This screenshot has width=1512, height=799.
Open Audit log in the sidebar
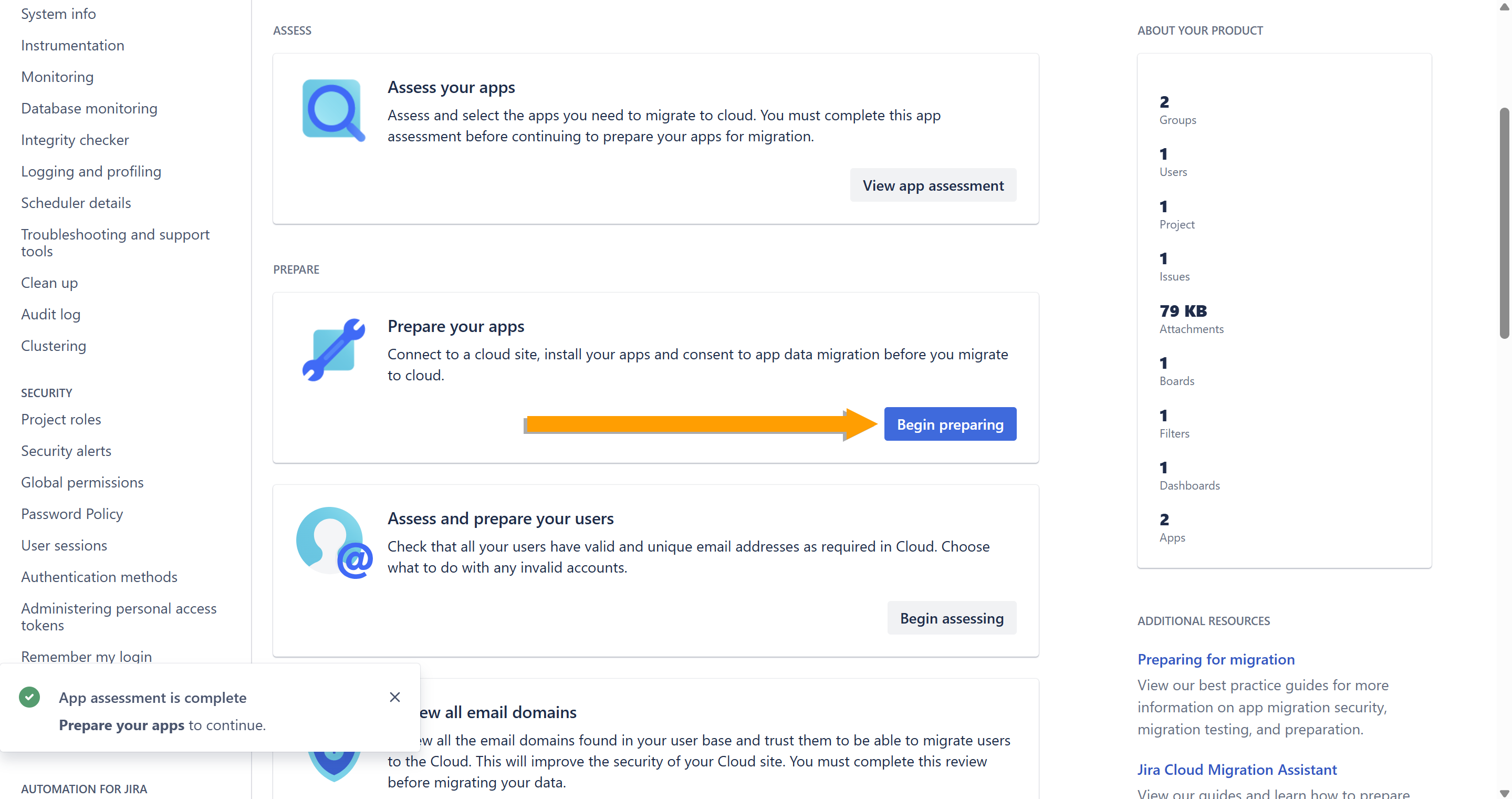tap(50, 314)
